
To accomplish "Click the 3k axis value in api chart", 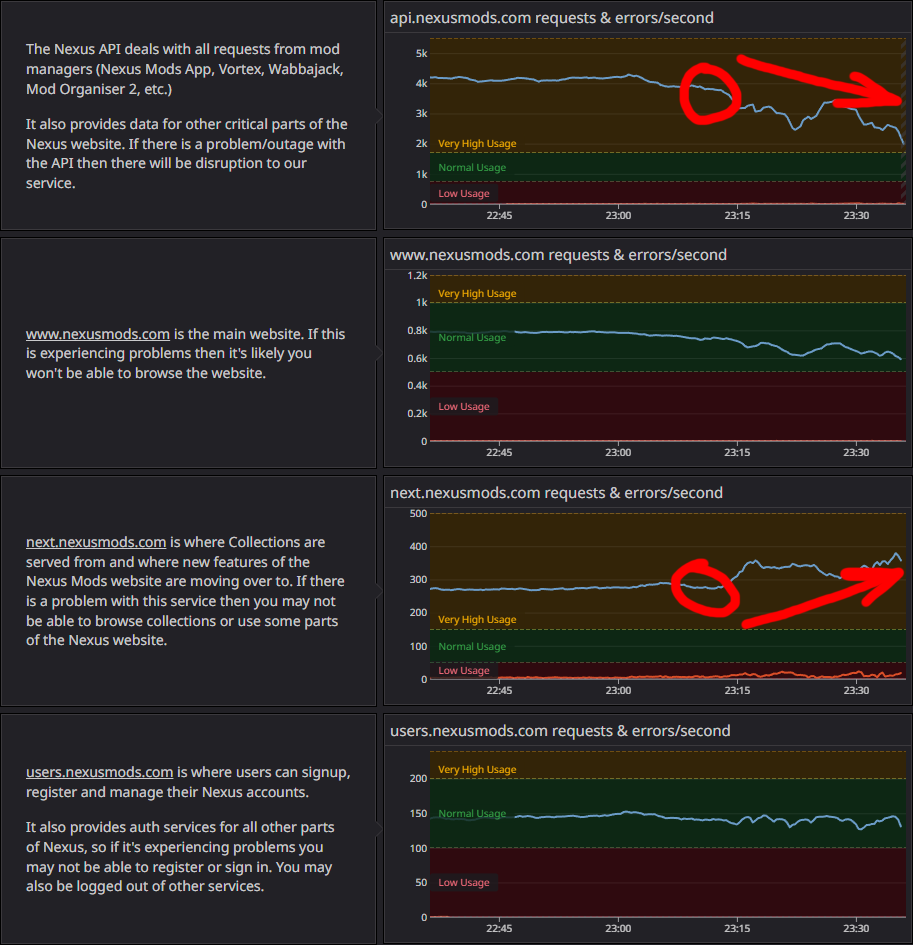I will [x=421, y=113].
